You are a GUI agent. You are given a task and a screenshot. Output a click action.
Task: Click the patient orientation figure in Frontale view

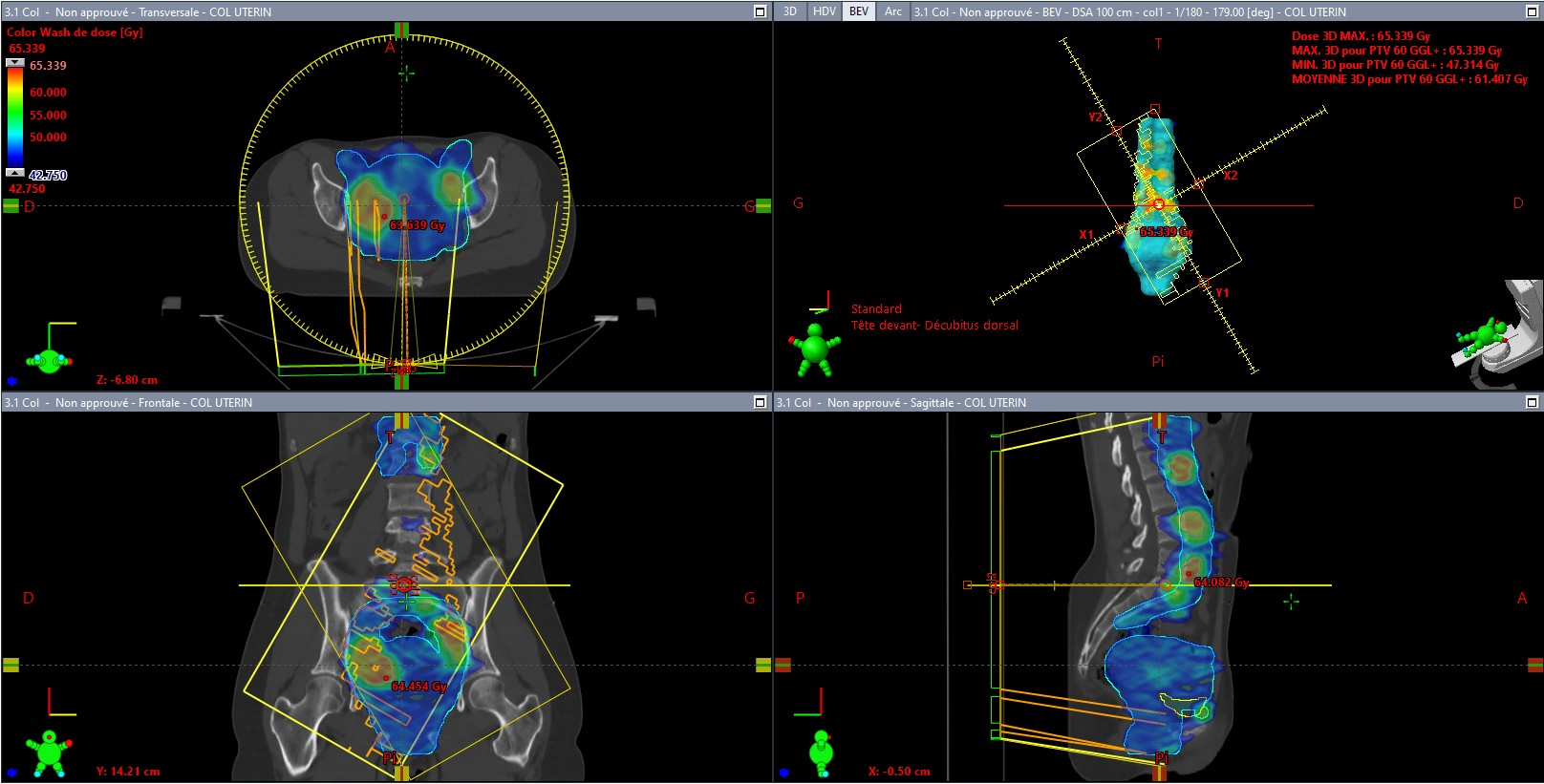[48, 752]
